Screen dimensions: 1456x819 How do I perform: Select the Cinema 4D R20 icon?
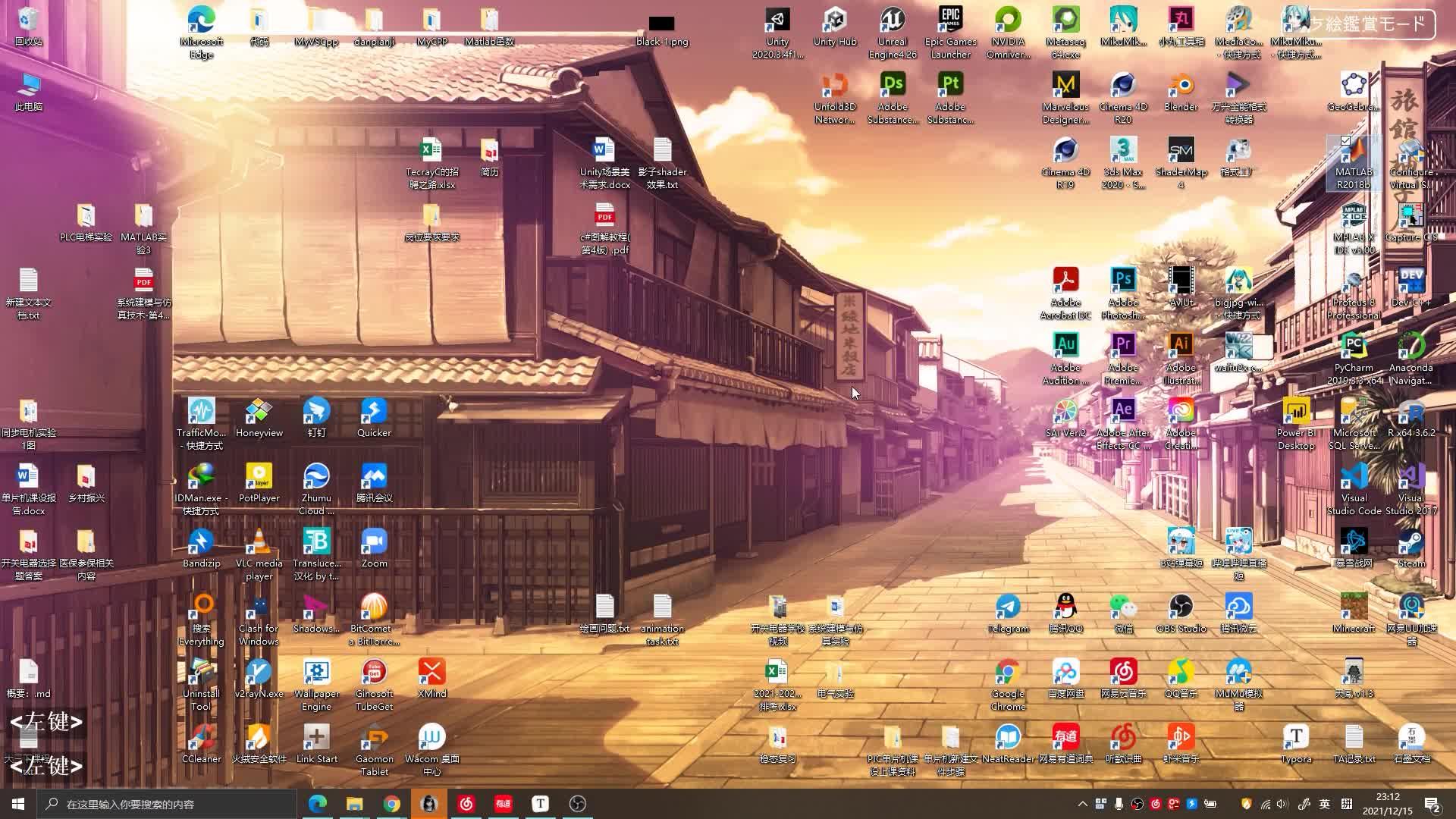coord(1123,99)
